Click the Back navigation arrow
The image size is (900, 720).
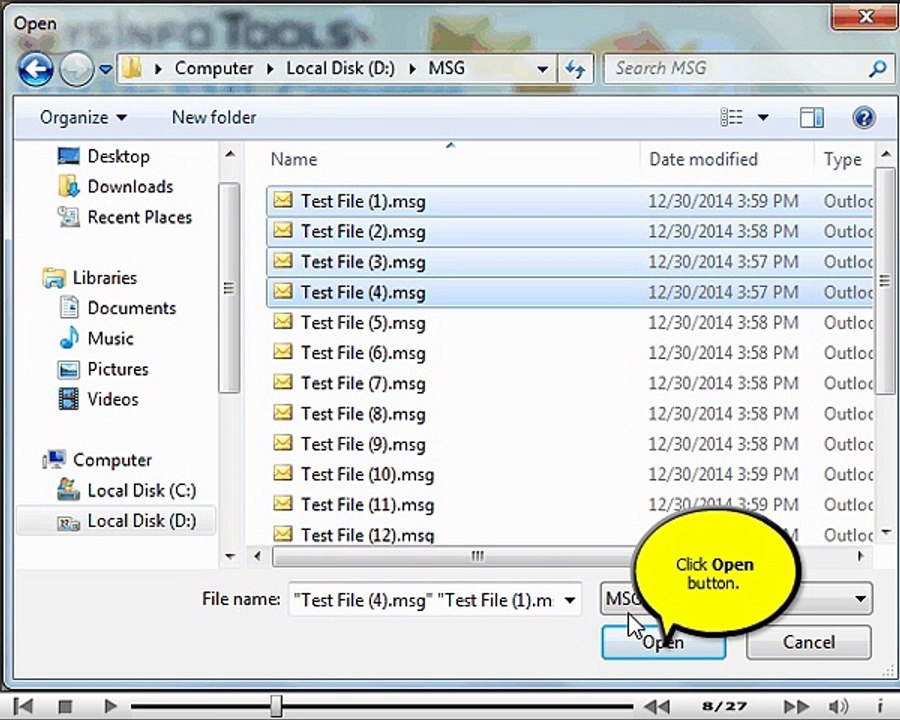(36, 69)
